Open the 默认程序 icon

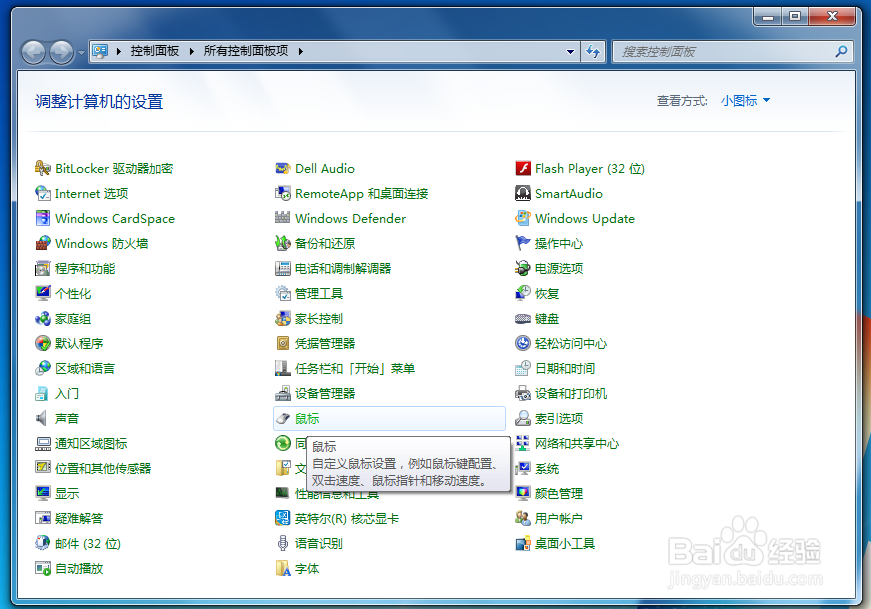click(43, 343)
